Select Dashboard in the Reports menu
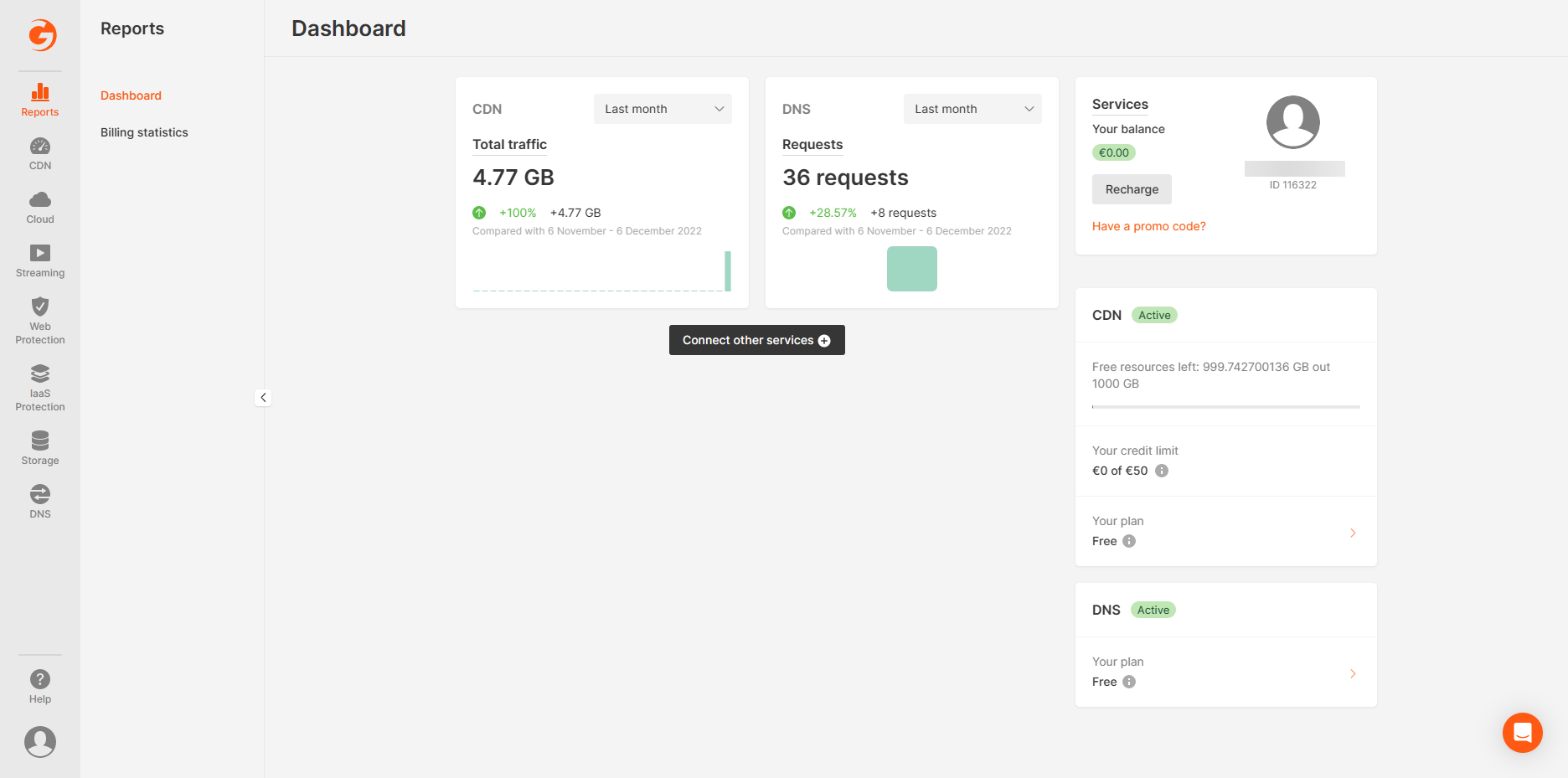The image size is (1568, 778). click(x=131, y=95)
